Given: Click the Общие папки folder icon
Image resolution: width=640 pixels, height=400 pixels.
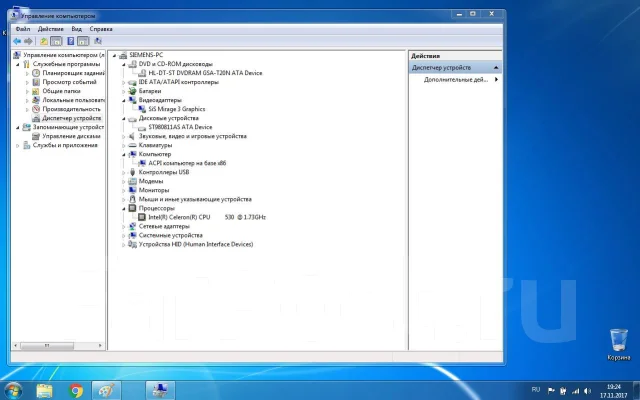Looking at the screenshot, I should pyautogui.click(x=36, y=91).
